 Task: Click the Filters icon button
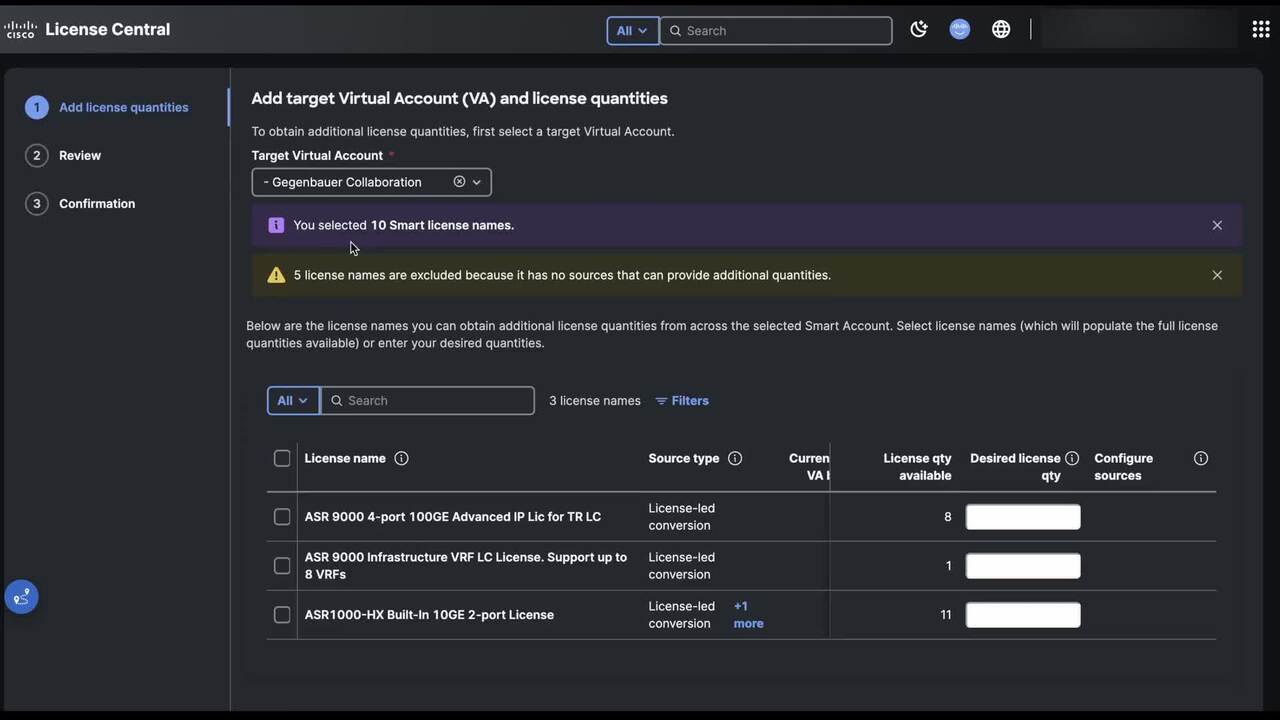(x=682, y=401)
